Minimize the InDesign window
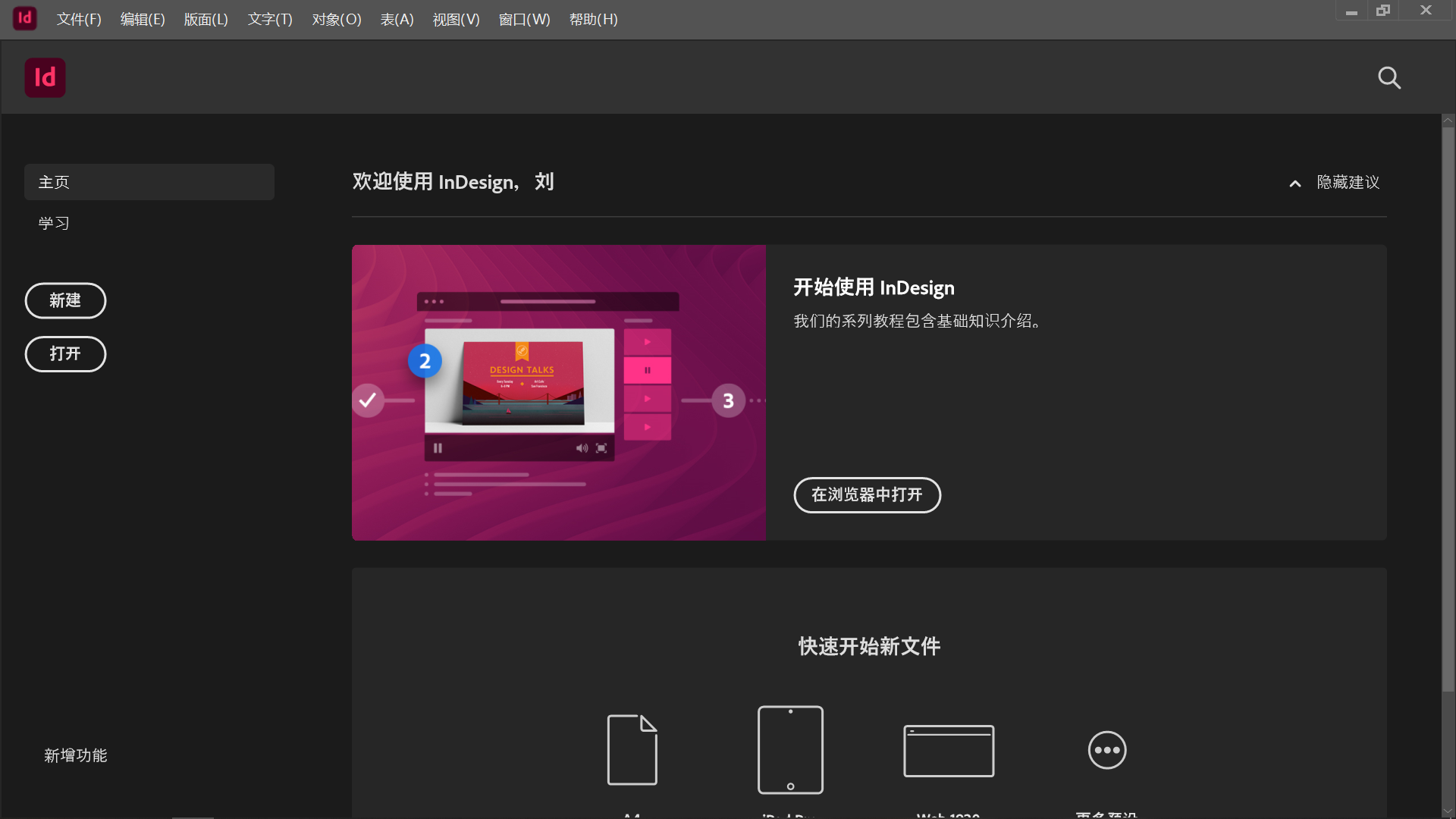Viewport: 1456px width, 819px height. (1351, 11)
